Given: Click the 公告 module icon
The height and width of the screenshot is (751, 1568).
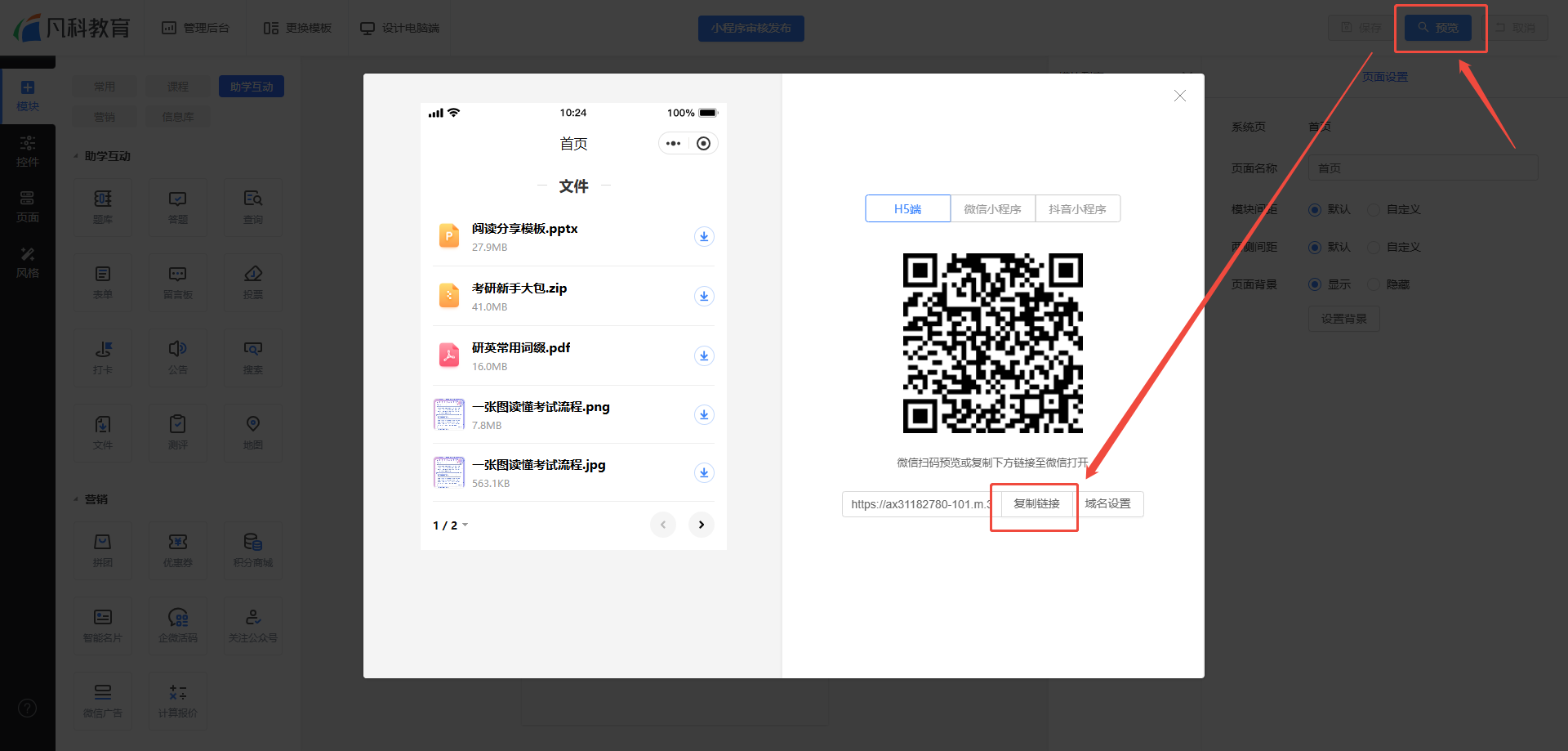Looking at the screenshot, I should click(x=178, y=358).
